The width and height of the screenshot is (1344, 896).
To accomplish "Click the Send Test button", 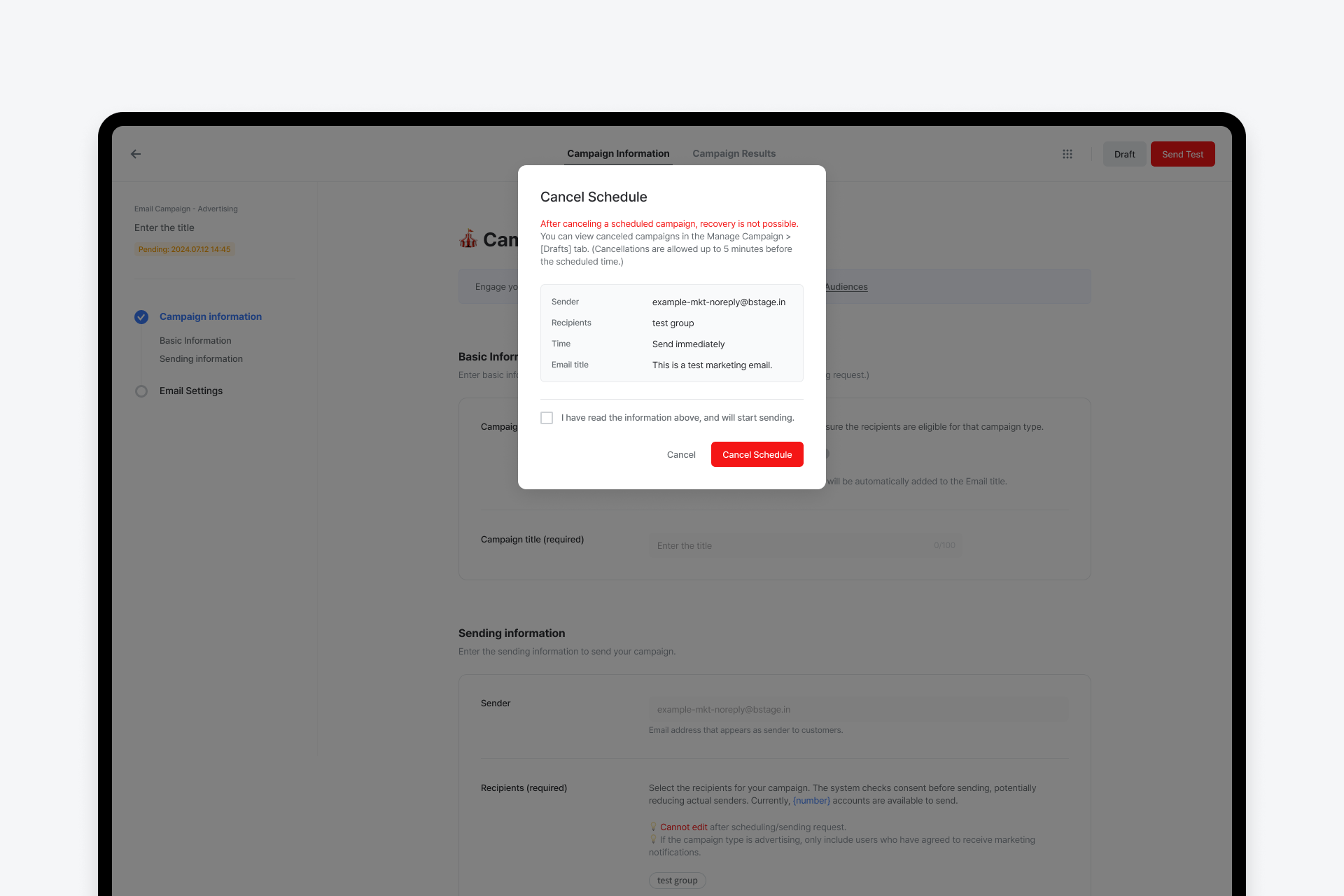I will tap(1182, 154).
